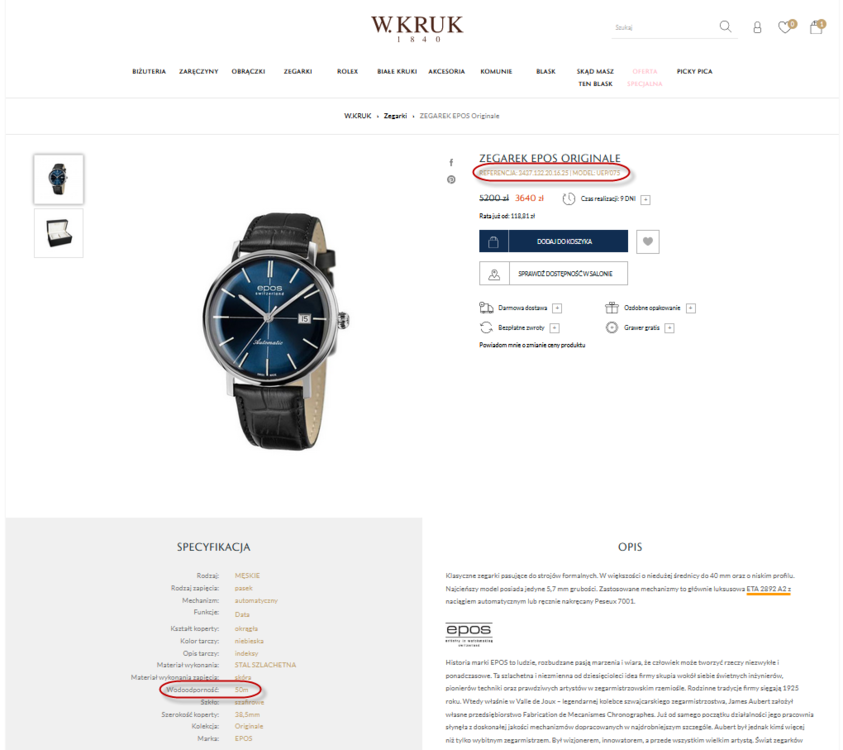The width and height of the screenshot is (843, 750).
Task: Click the W.KRUK 1840 logo
Action: click(417, 28)
